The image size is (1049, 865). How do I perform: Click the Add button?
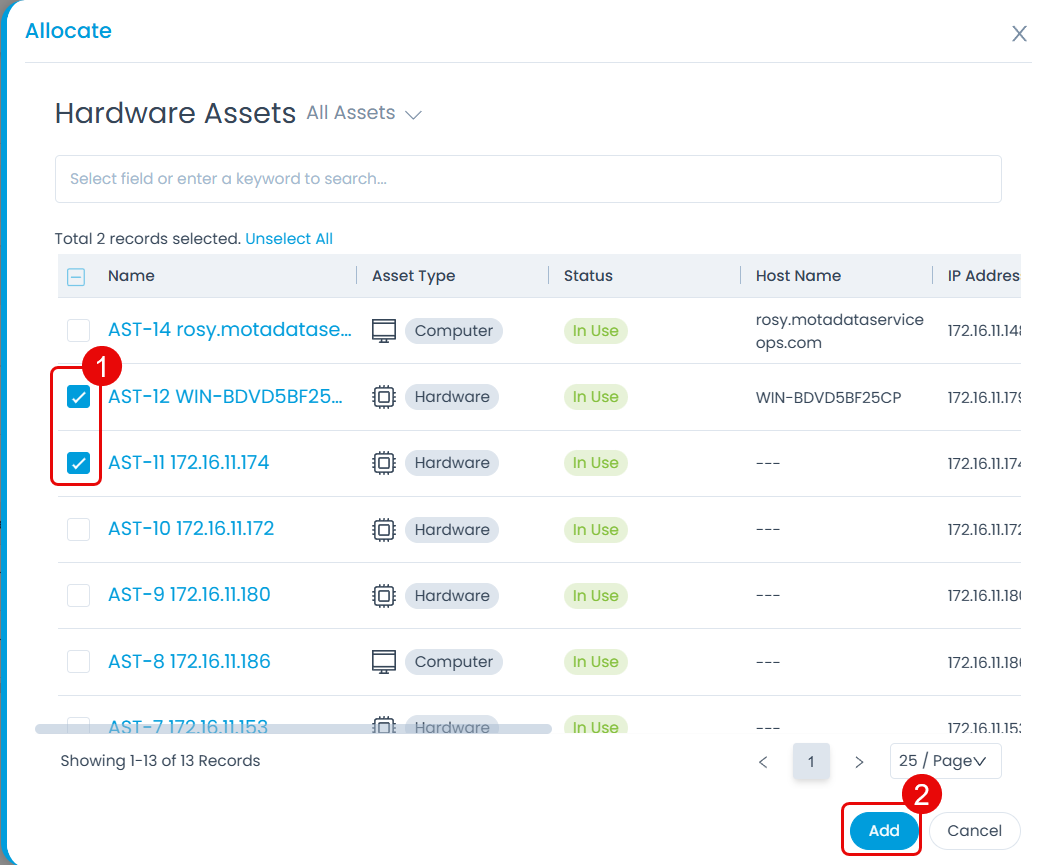[x=883, y=830]
